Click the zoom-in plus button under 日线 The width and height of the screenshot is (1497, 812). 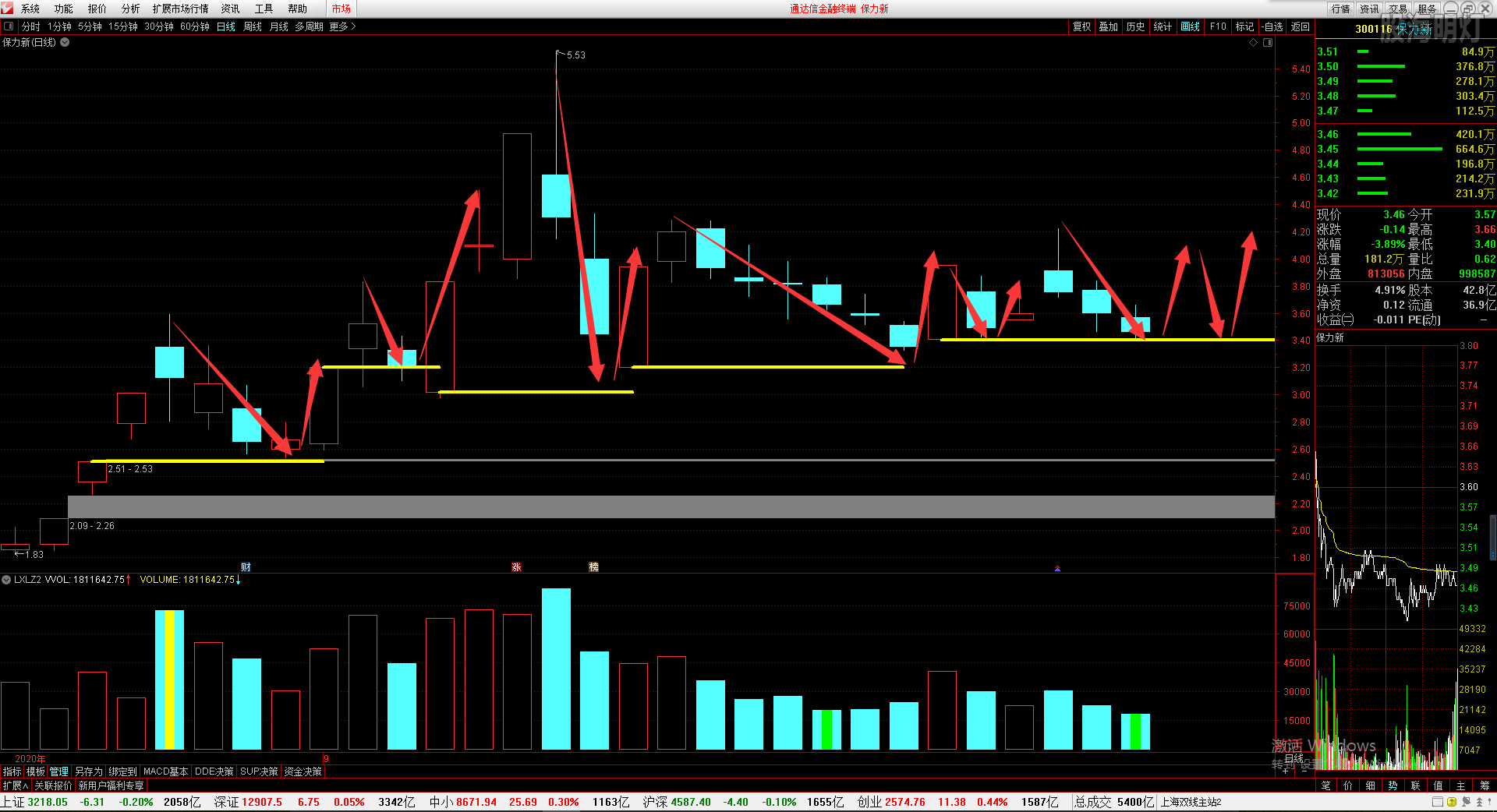pyautogui.click(x=1286, y=770)
